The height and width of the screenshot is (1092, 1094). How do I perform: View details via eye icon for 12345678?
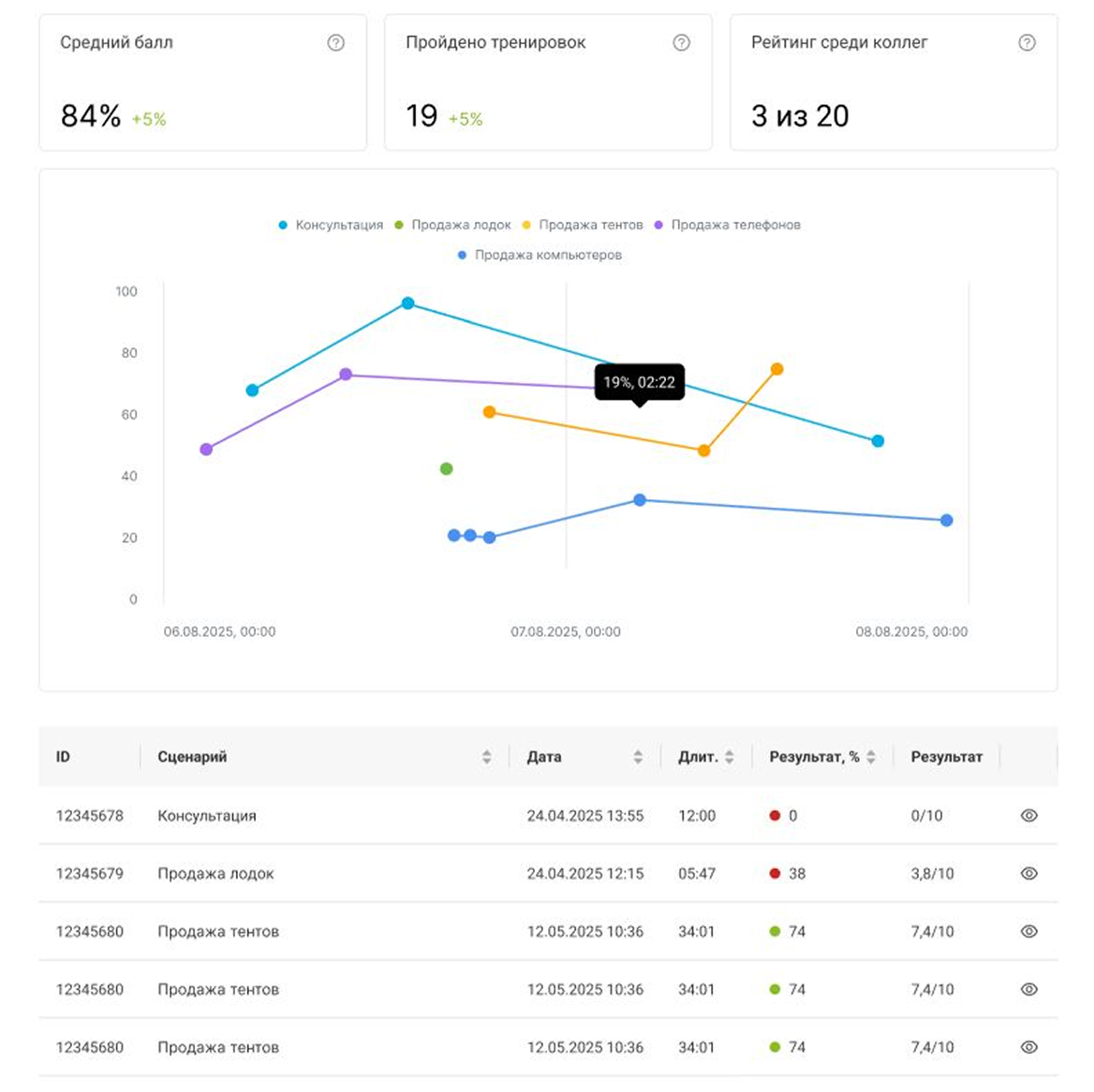[1028, 816]
